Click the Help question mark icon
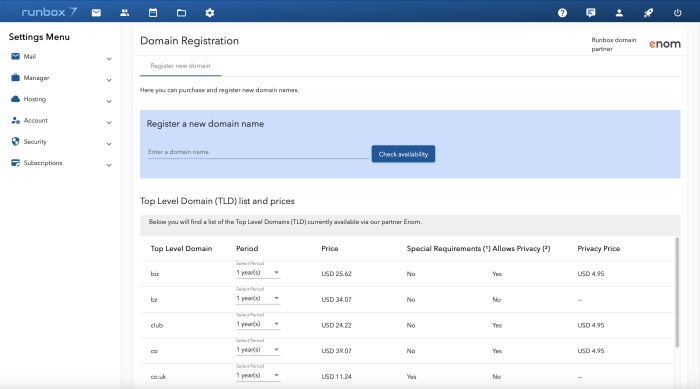The image size is (700, 389). (562, 13)
